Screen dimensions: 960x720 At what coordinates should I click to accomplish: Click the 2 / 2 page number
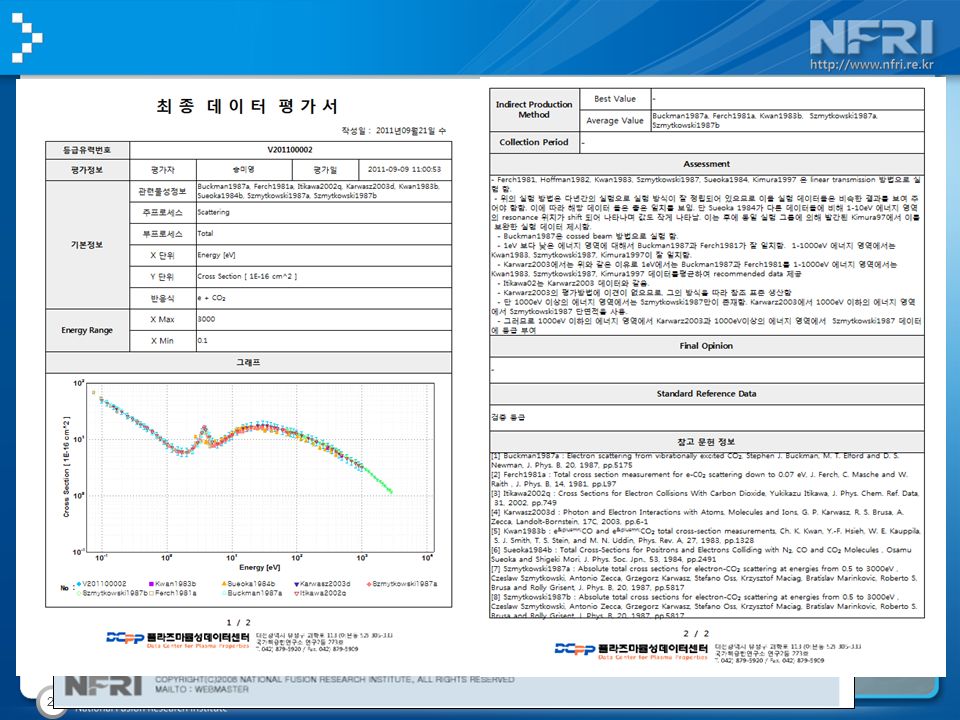tap(696, 634)
